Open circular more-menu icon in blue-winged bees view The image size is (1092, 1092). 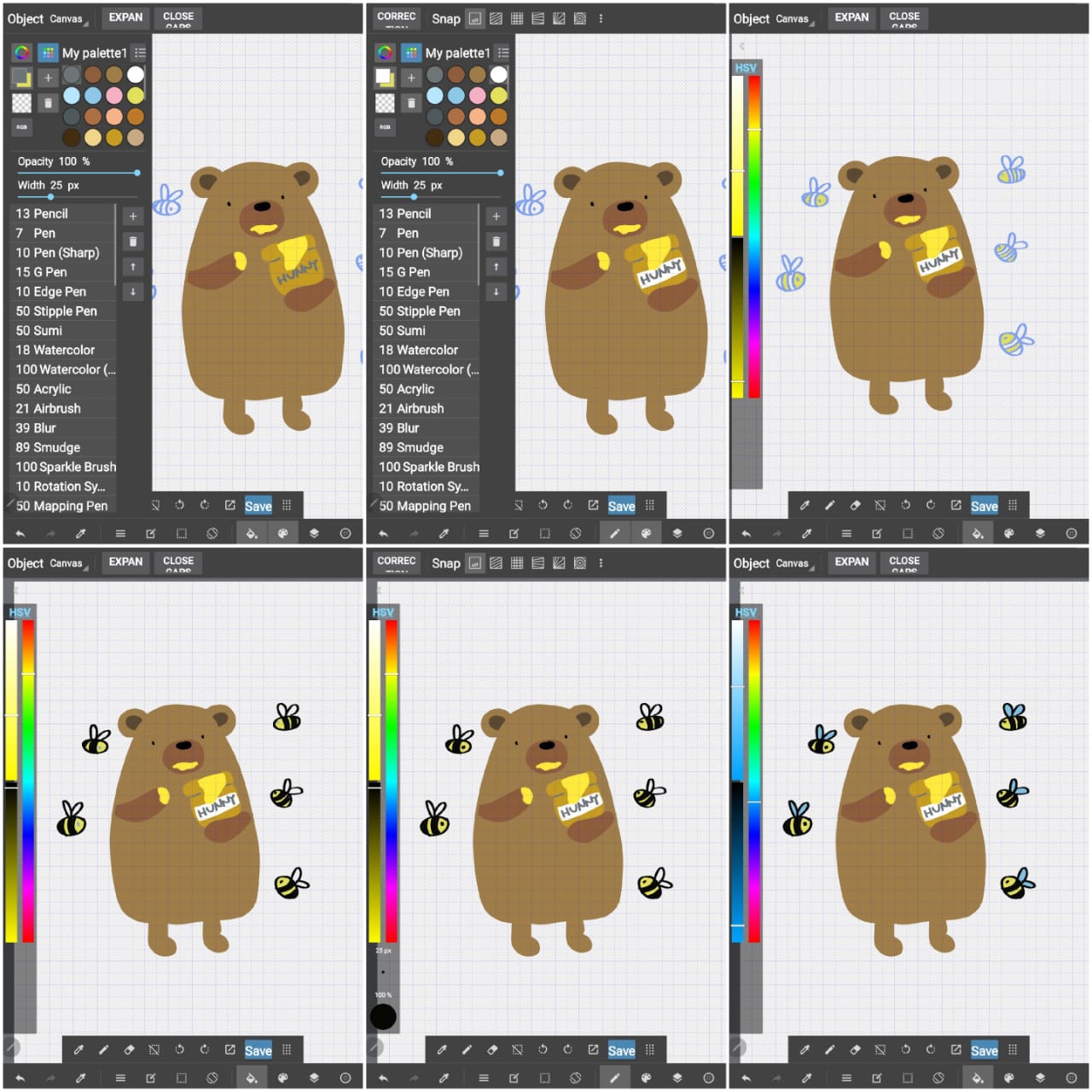coord(1072,1078)
